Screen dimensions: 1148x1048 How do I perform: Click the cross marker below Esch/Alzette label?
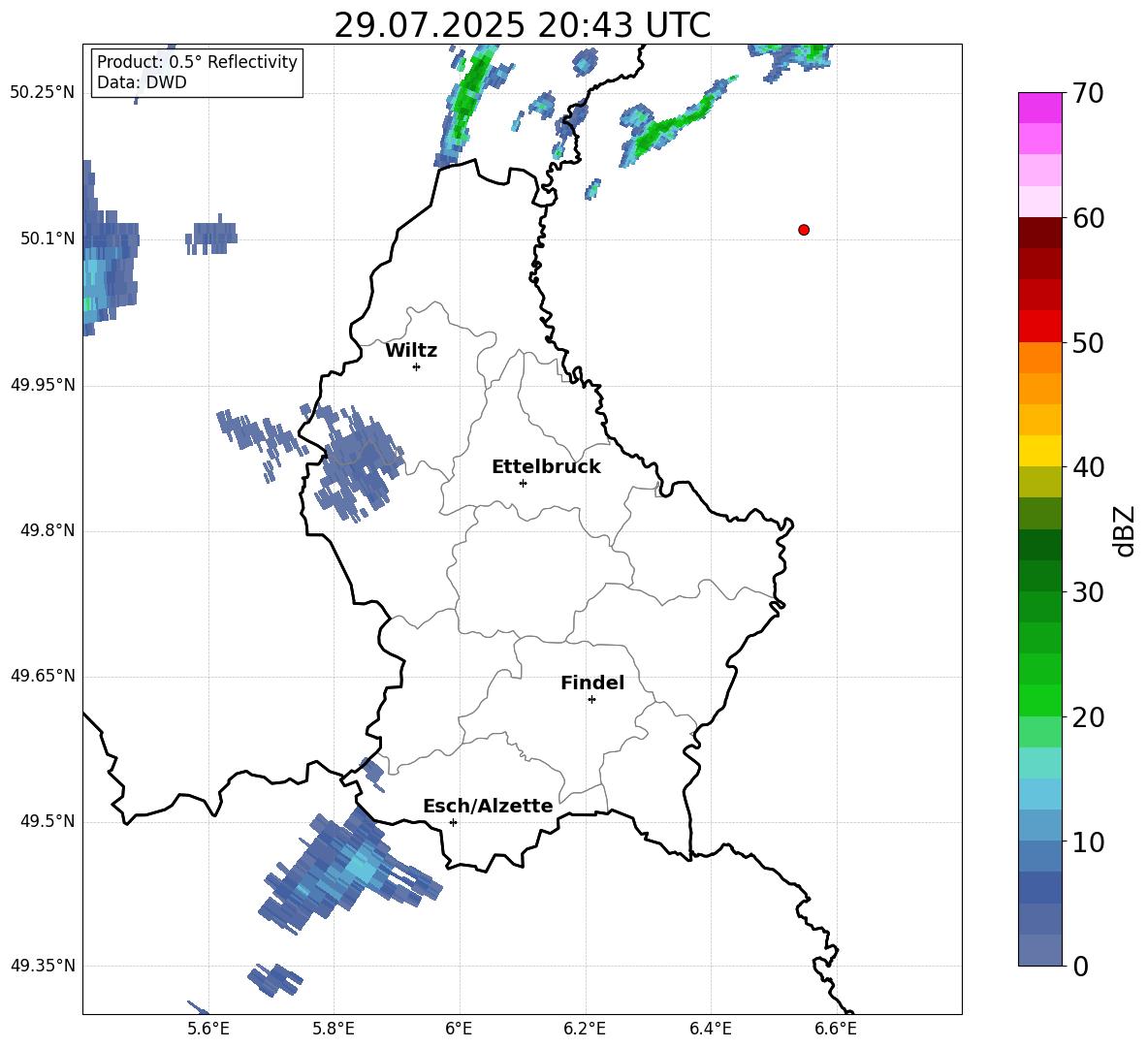[453, 822]
